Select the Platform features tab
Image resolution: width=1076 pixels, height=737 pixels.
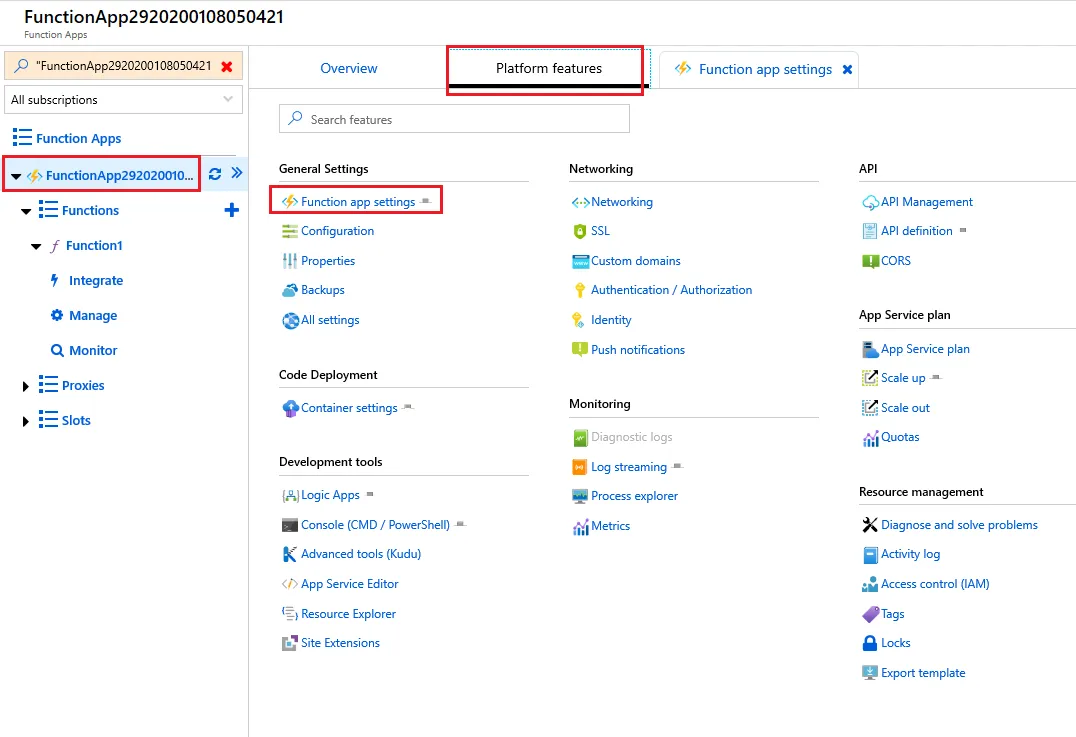[549, 69]
